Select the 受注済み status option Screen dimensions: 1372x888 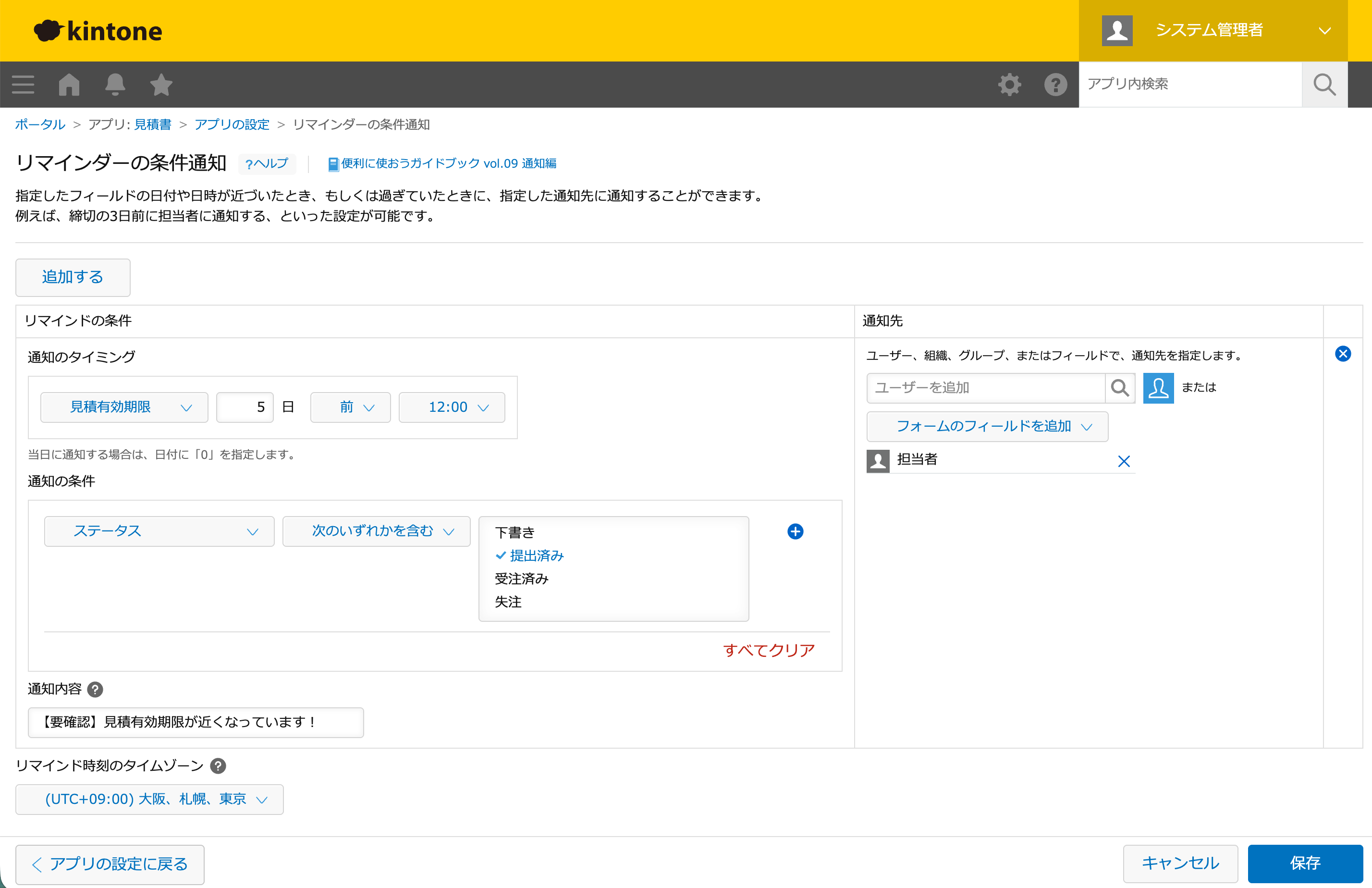click(x=521, y=579)
